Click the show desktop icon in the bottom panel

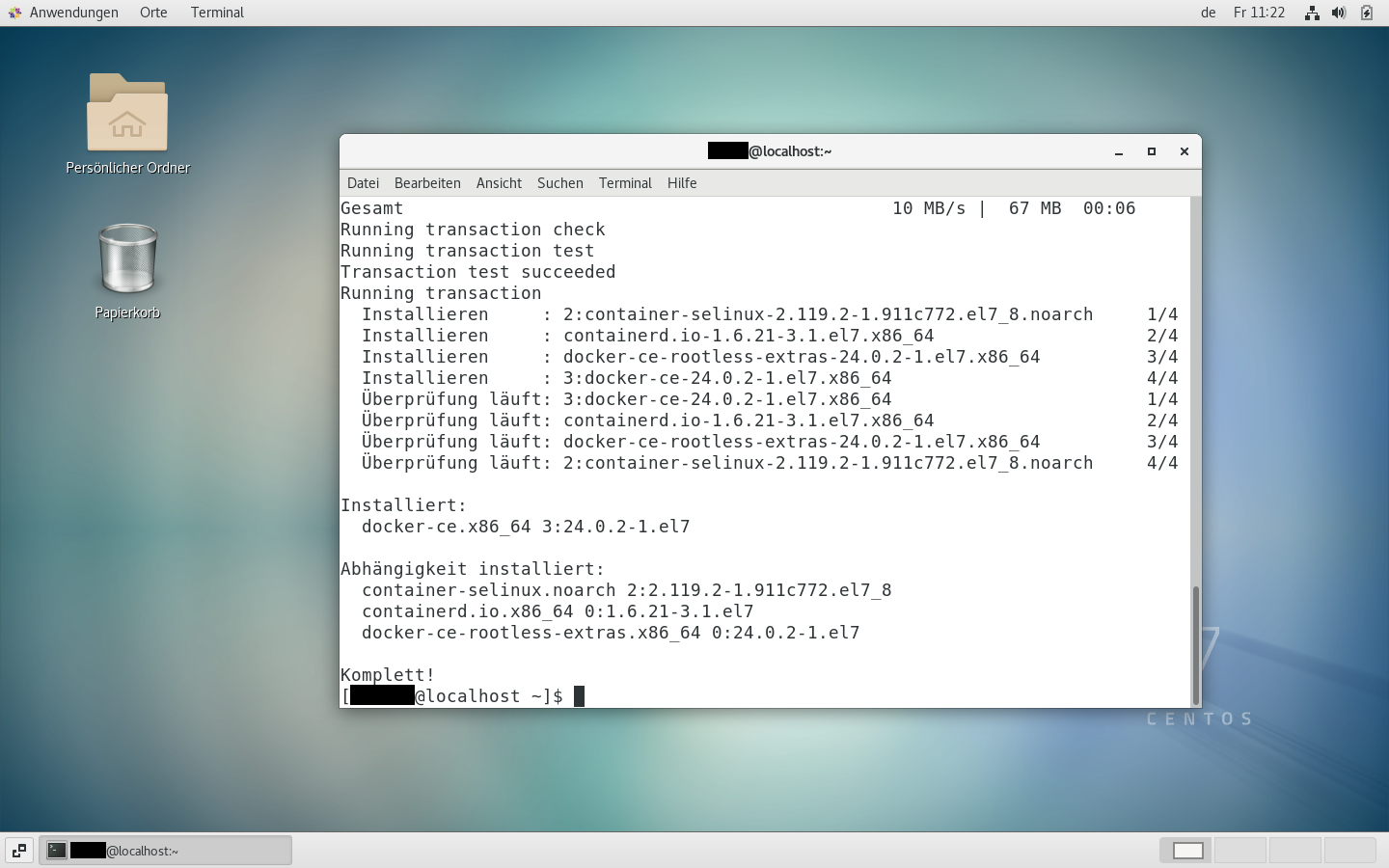[19, 851]
